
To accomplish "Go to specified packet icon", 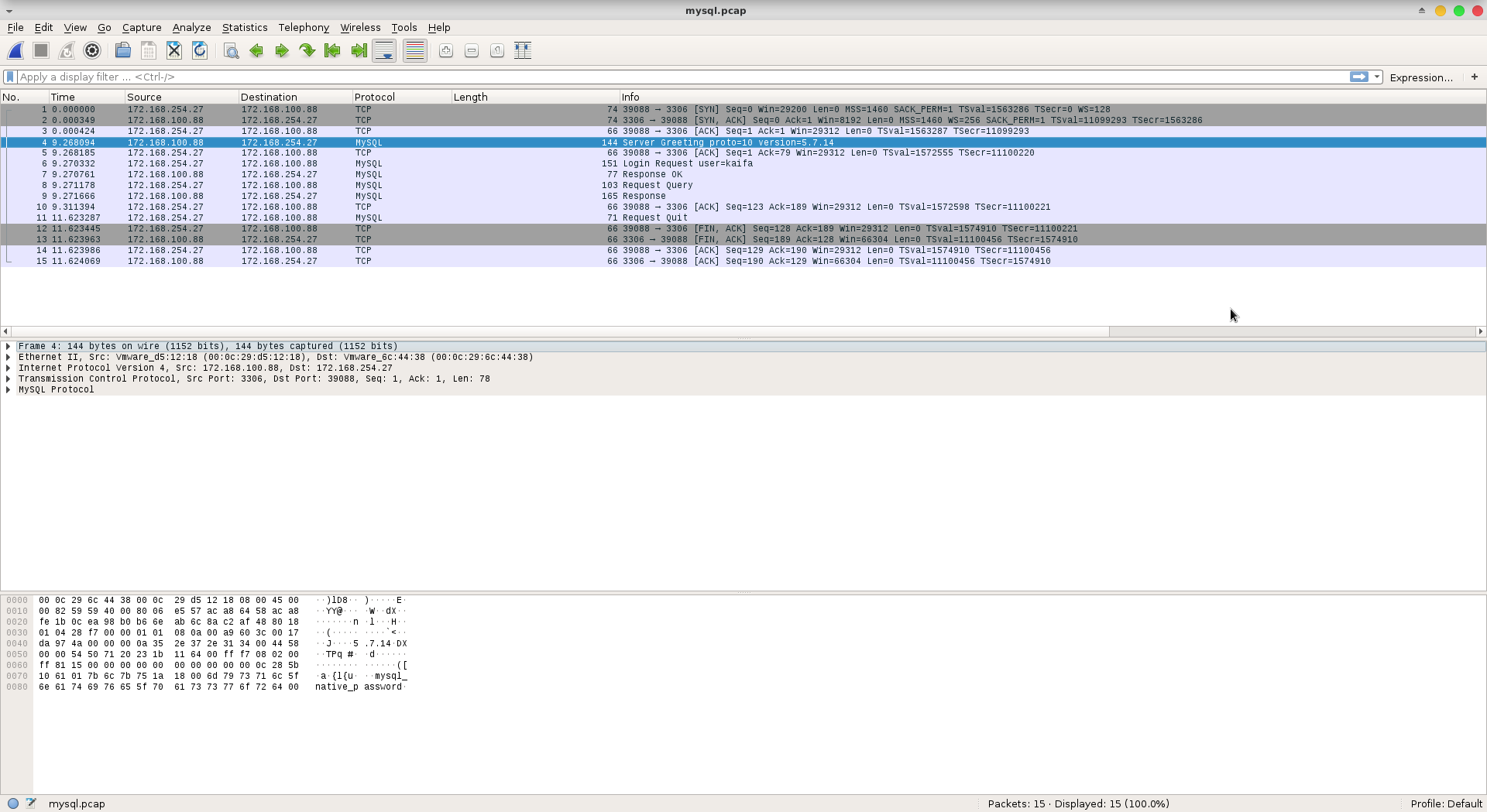I will tap(307, 51).
